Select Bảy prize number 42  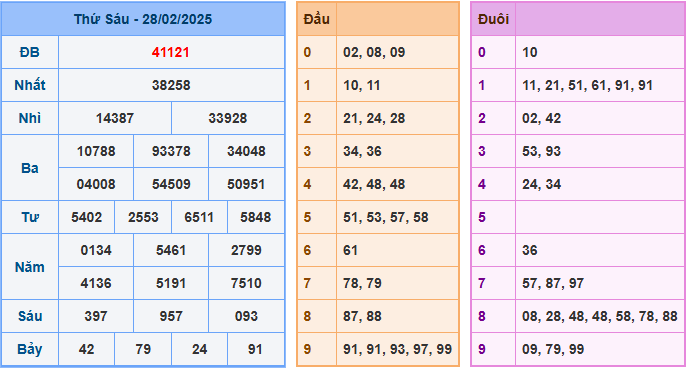click(x=86, y=349)
